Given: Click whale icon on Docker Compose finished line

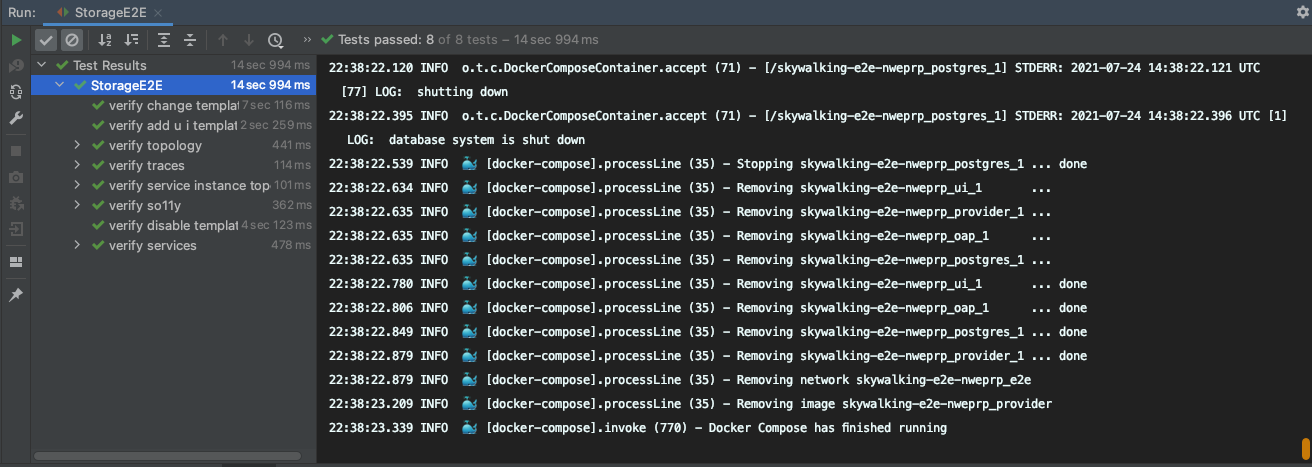Looking at the screenshot, I should [469, 428].
